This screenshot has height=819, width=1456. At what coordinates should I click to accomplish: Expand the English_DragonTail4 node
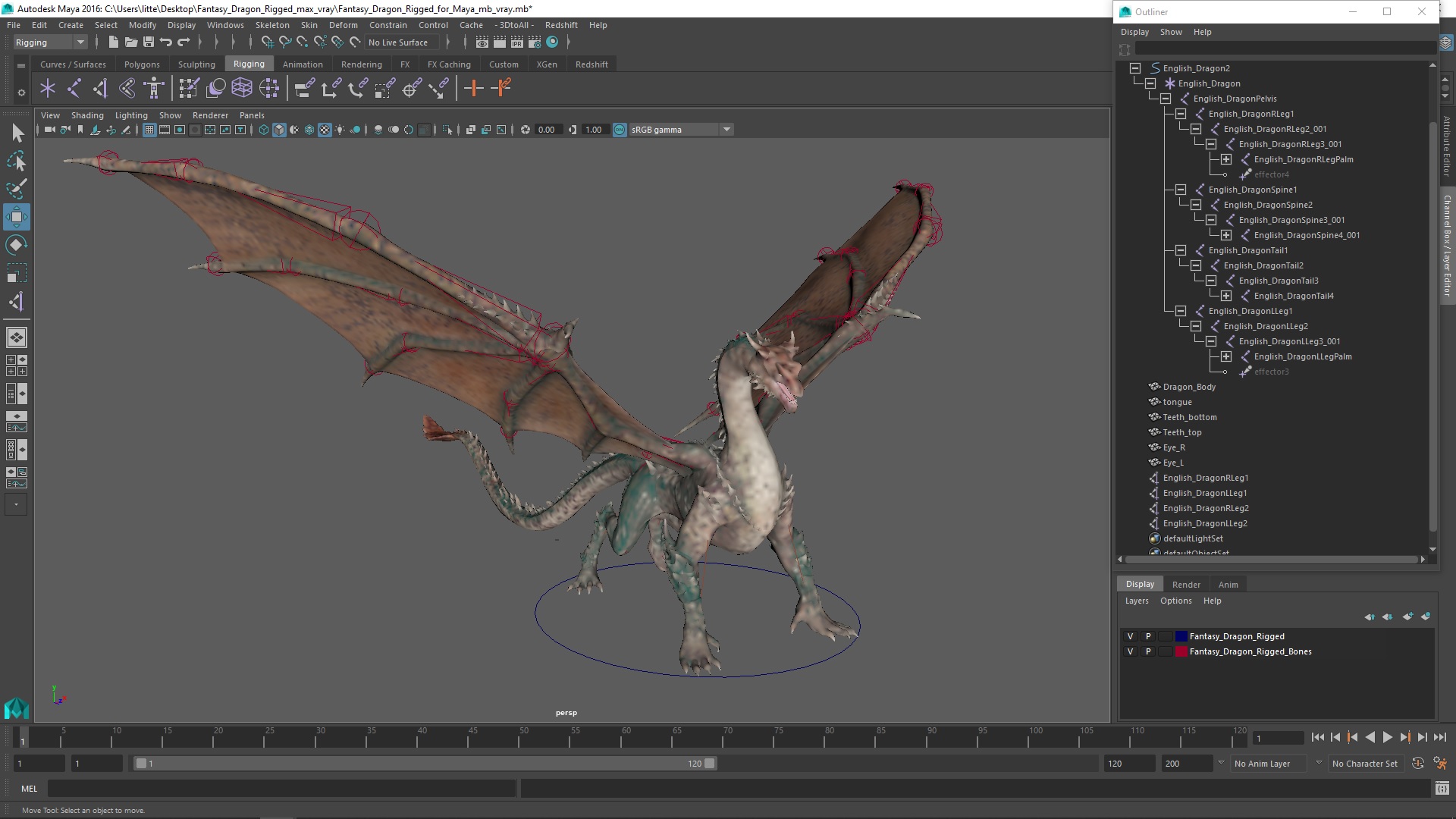tap(1226, 296)
